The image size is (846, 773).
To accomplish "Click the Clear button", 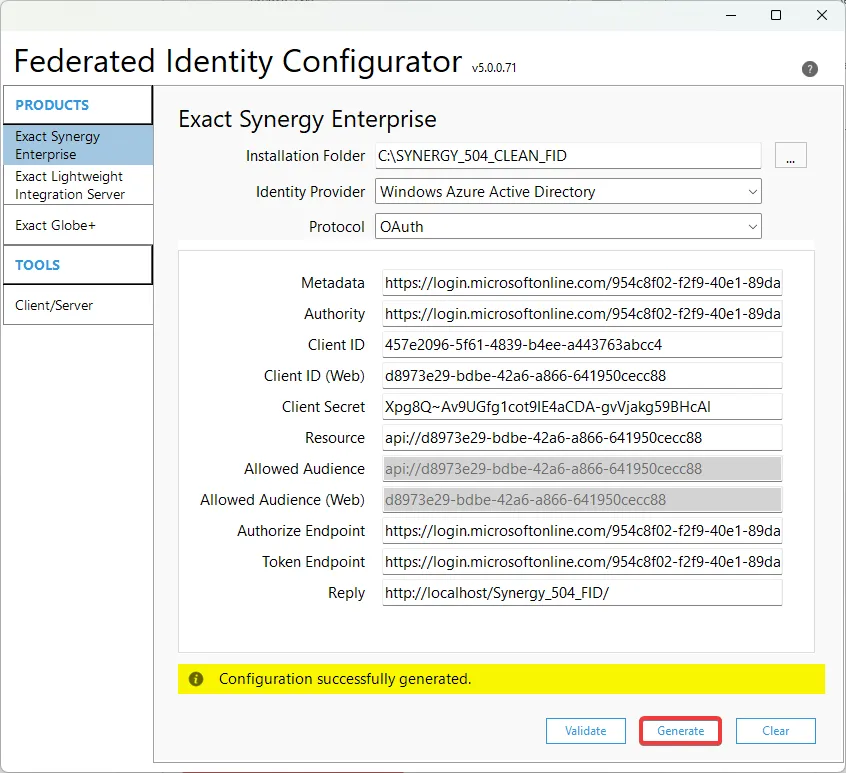I will tap(775, 731).
